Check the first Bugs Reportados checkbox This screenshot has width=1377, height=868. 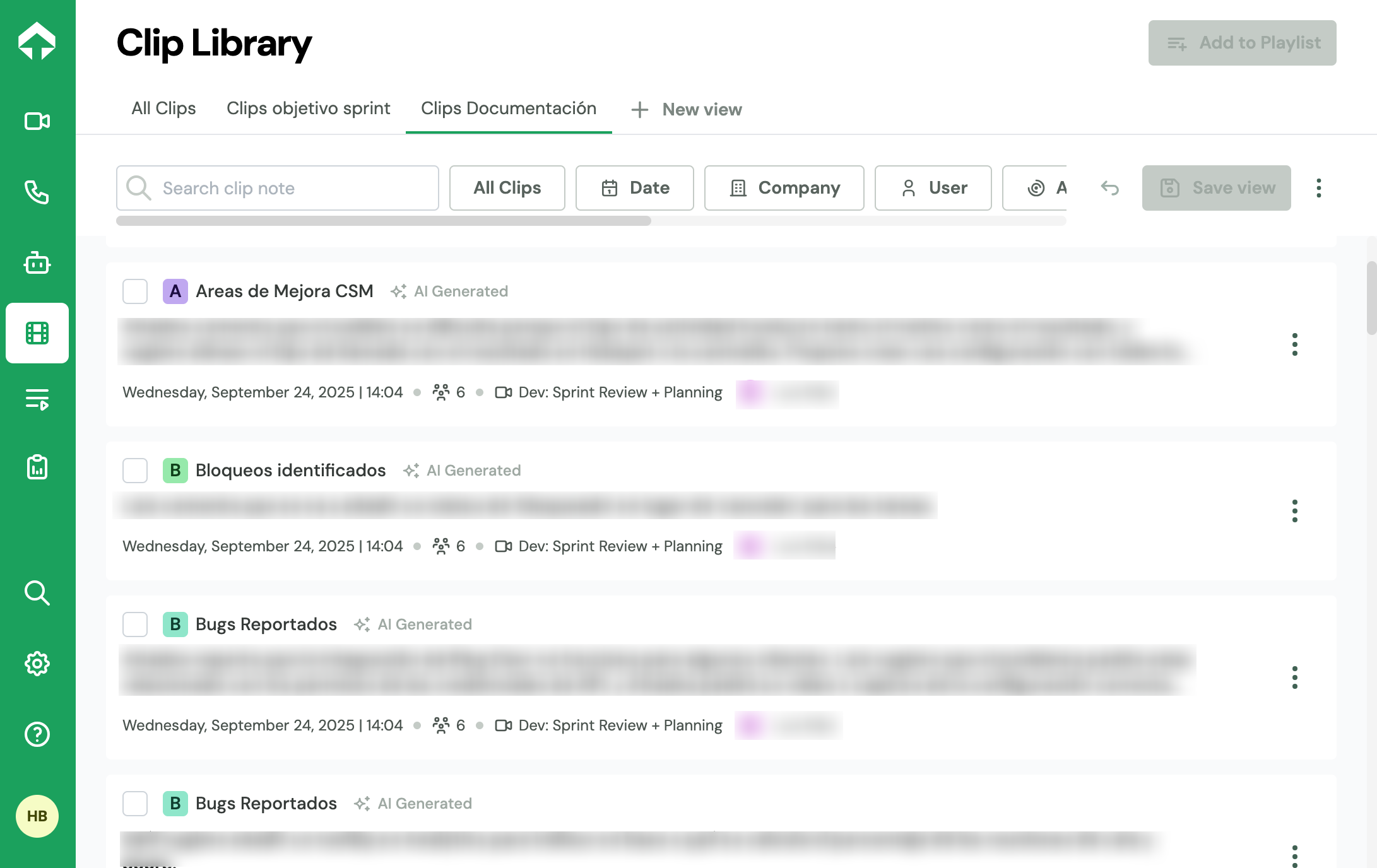tap(135, 625)
